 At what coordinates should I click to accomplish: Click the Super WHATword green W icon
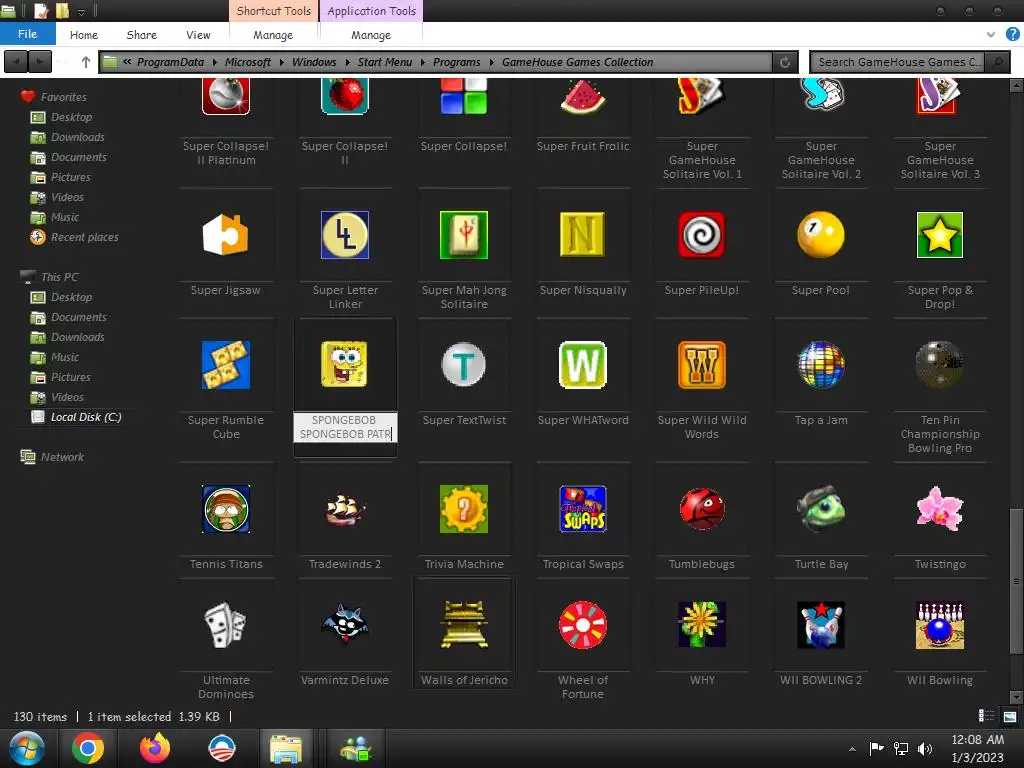[583, 364]
